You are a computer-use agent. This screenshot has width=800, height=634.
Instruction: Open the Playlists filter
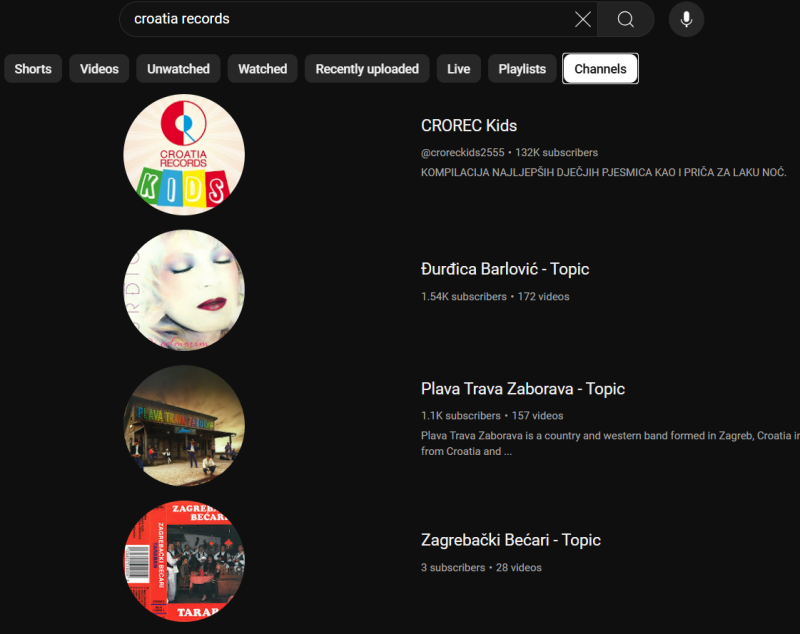522,69
